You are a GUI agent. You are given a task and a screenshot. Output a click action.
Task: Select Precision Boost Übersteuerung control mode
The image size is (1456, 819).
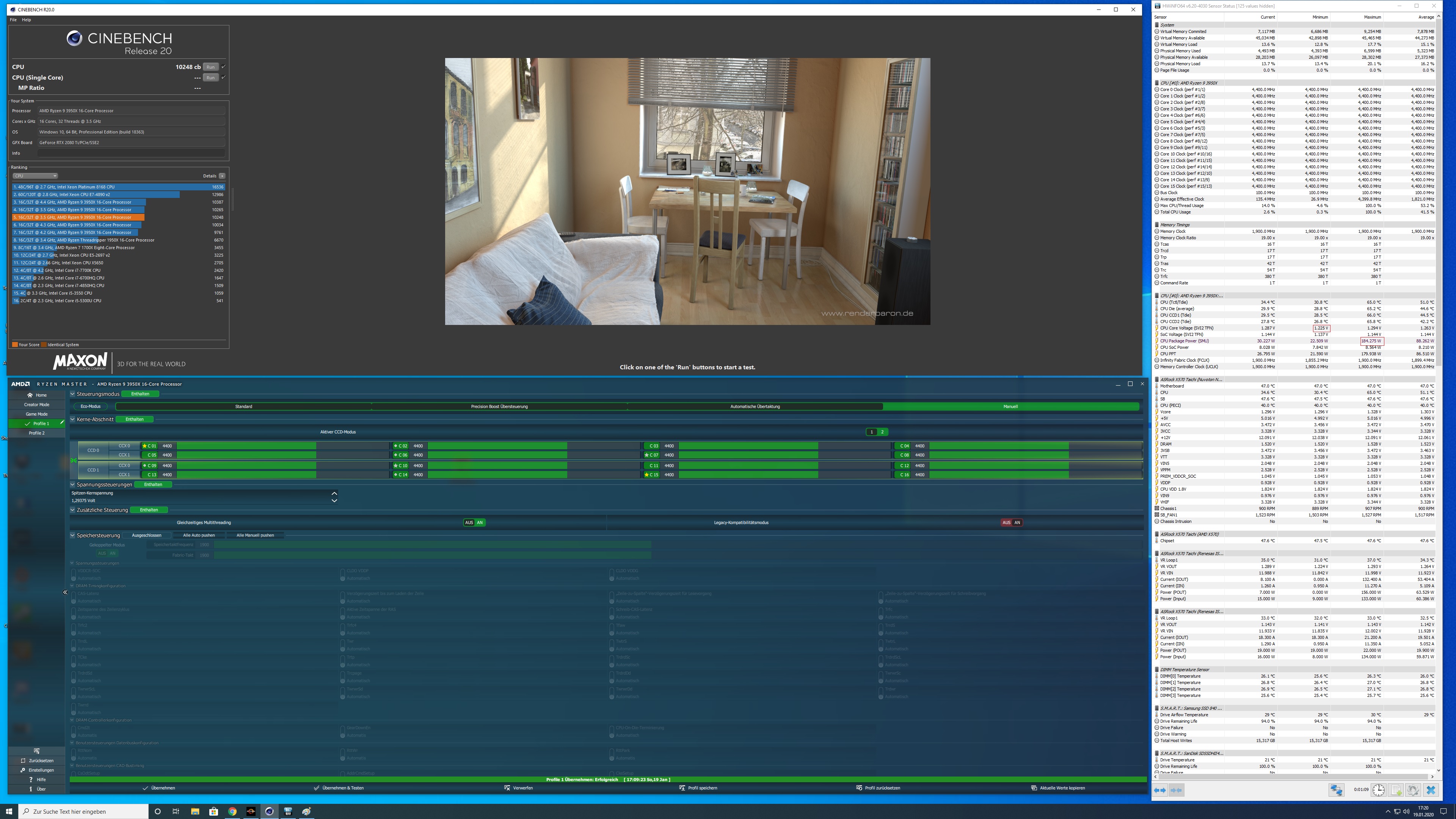click(x=499, y=406)
